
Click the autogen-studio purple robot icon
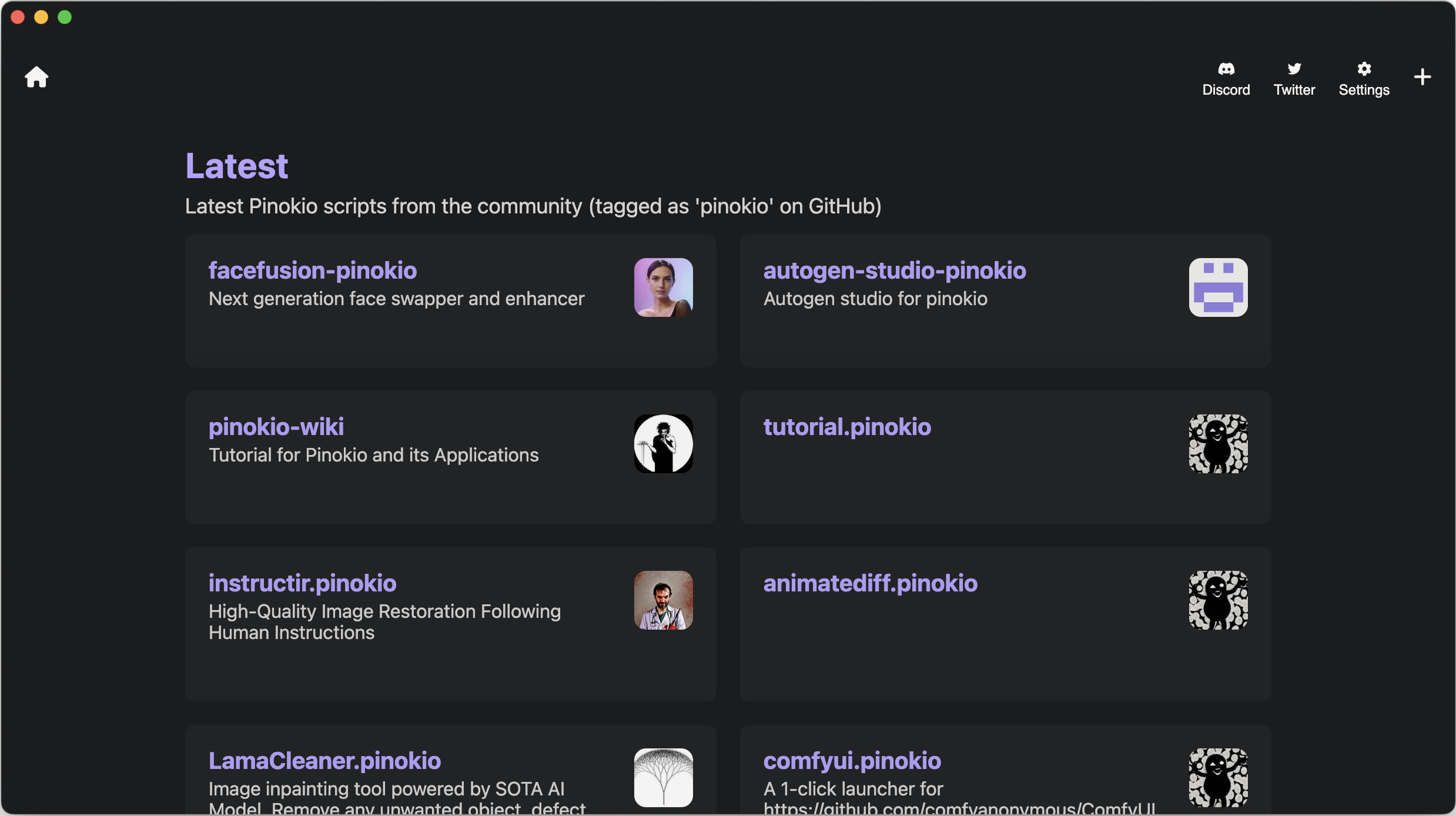pyautogui.click(x=1218, y=287)
